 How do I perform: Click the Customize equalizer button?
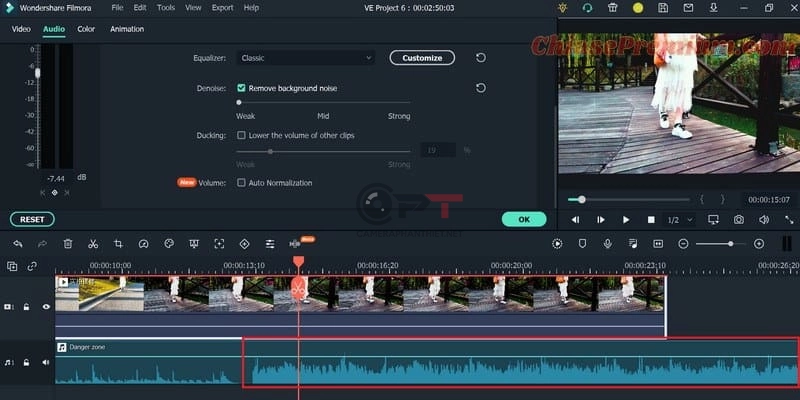click(x=422, y=58)
